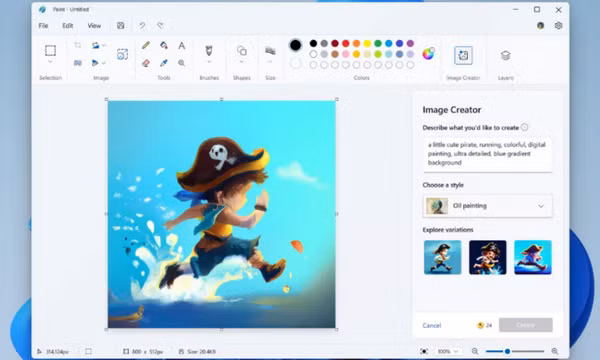
Task: Click the Save icon in title bar
Action: coord(121,26)
